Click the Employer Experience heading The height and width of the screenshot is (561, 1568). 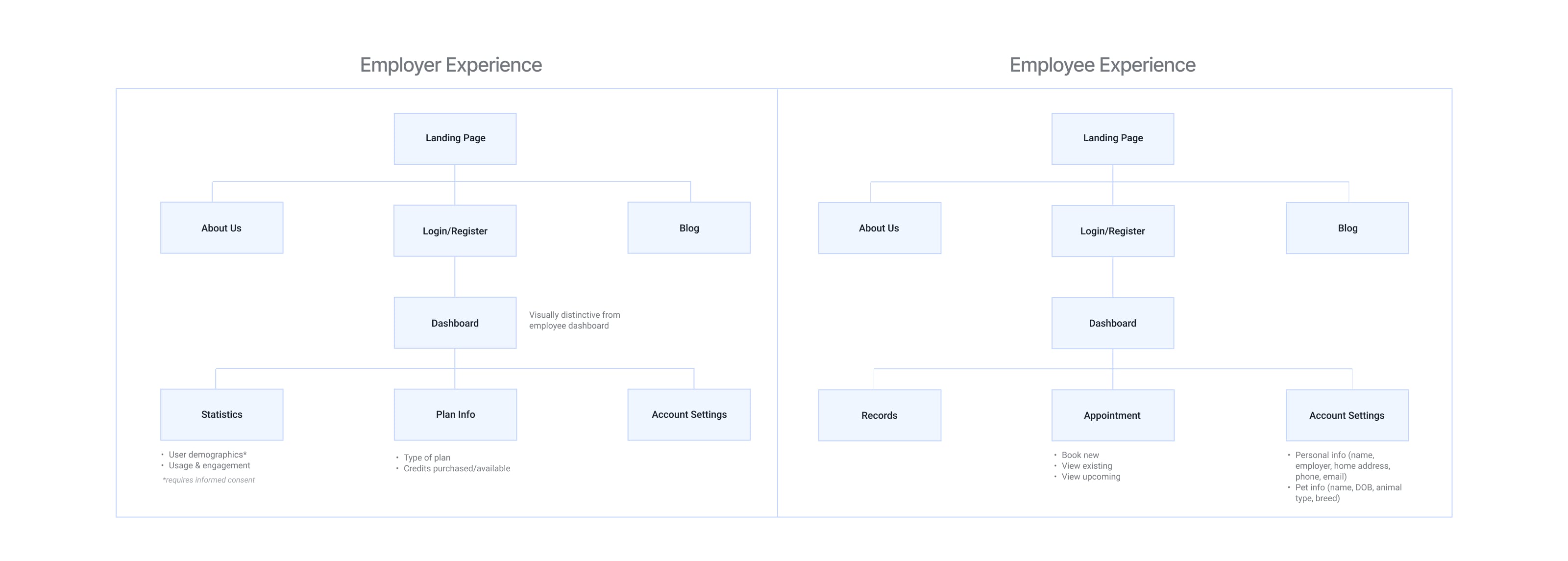click(x=450, y=65)
